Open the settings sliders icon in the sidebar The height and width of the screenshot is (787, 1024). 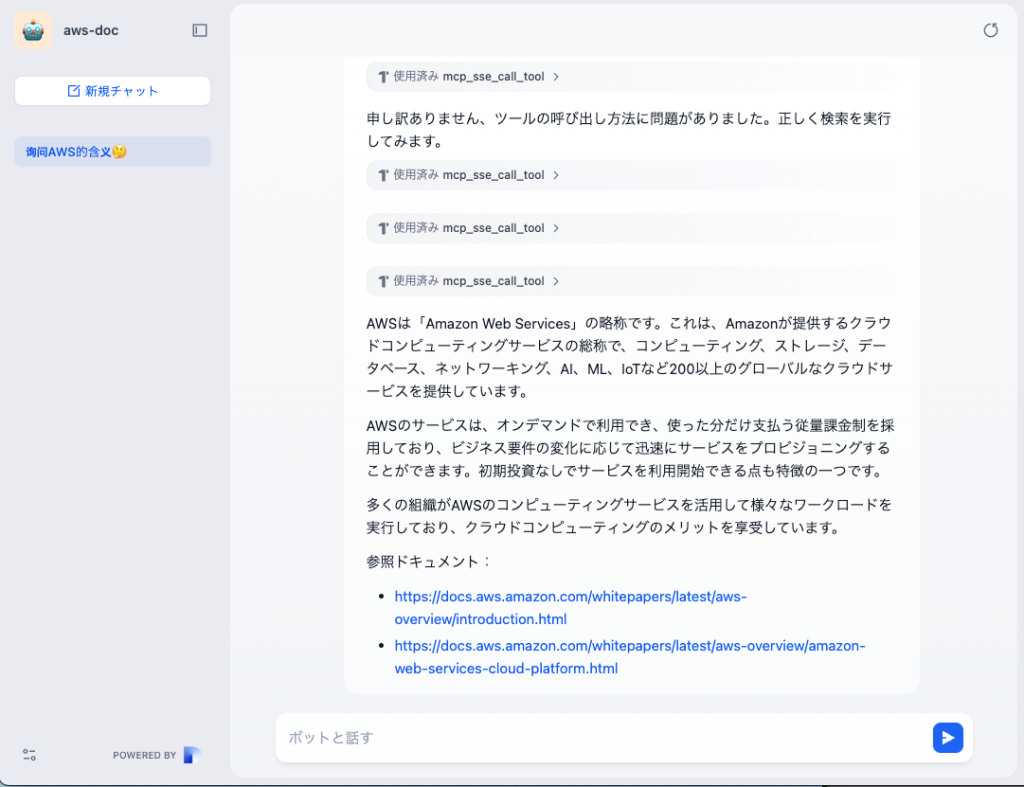[x=29, y=755]
